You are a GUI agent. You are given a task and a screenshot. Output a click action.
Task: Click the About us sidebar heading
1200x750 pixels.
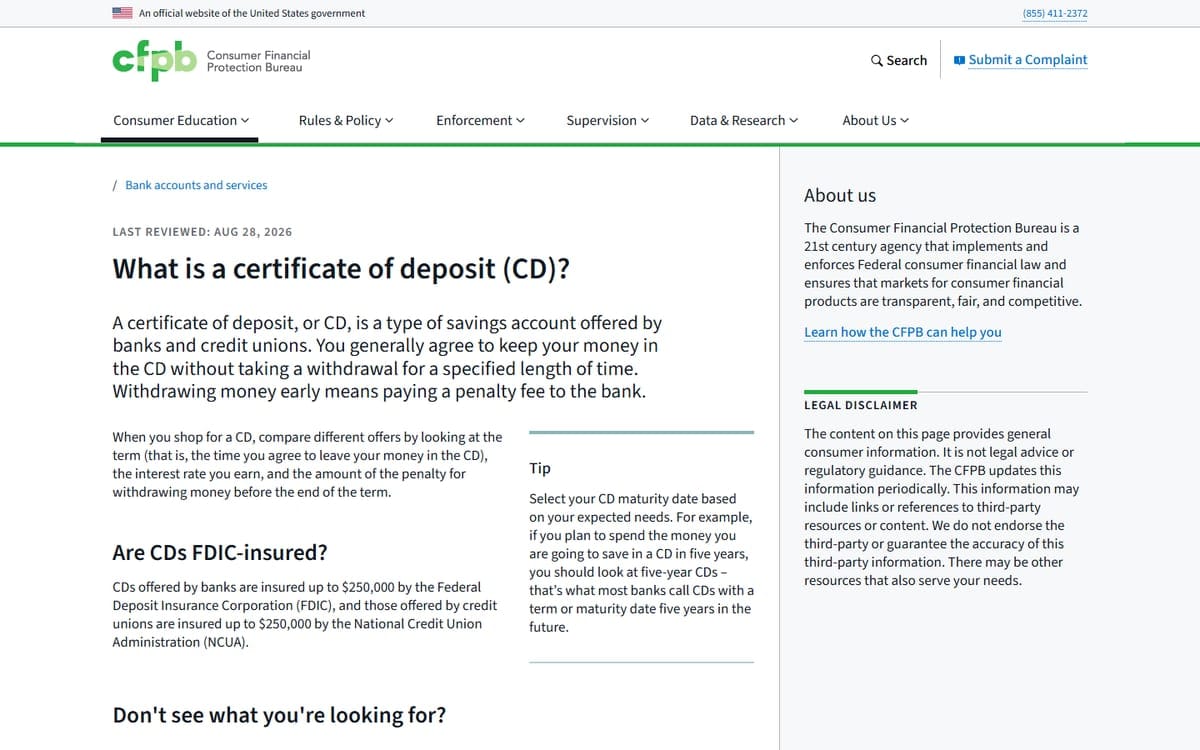pos(840,195)
